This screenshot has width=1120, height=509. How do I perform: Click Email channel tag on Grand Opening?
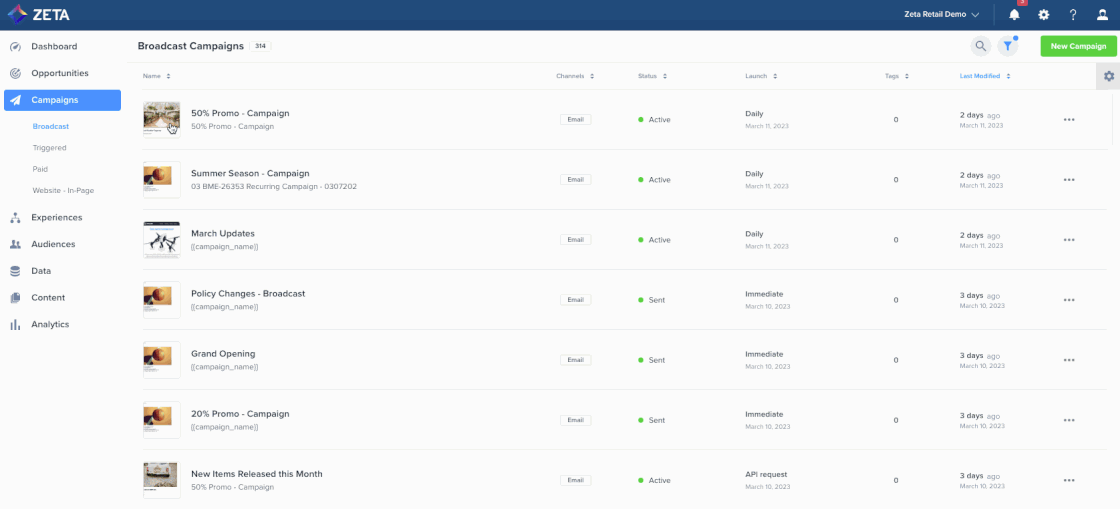[x=575, y=360]
